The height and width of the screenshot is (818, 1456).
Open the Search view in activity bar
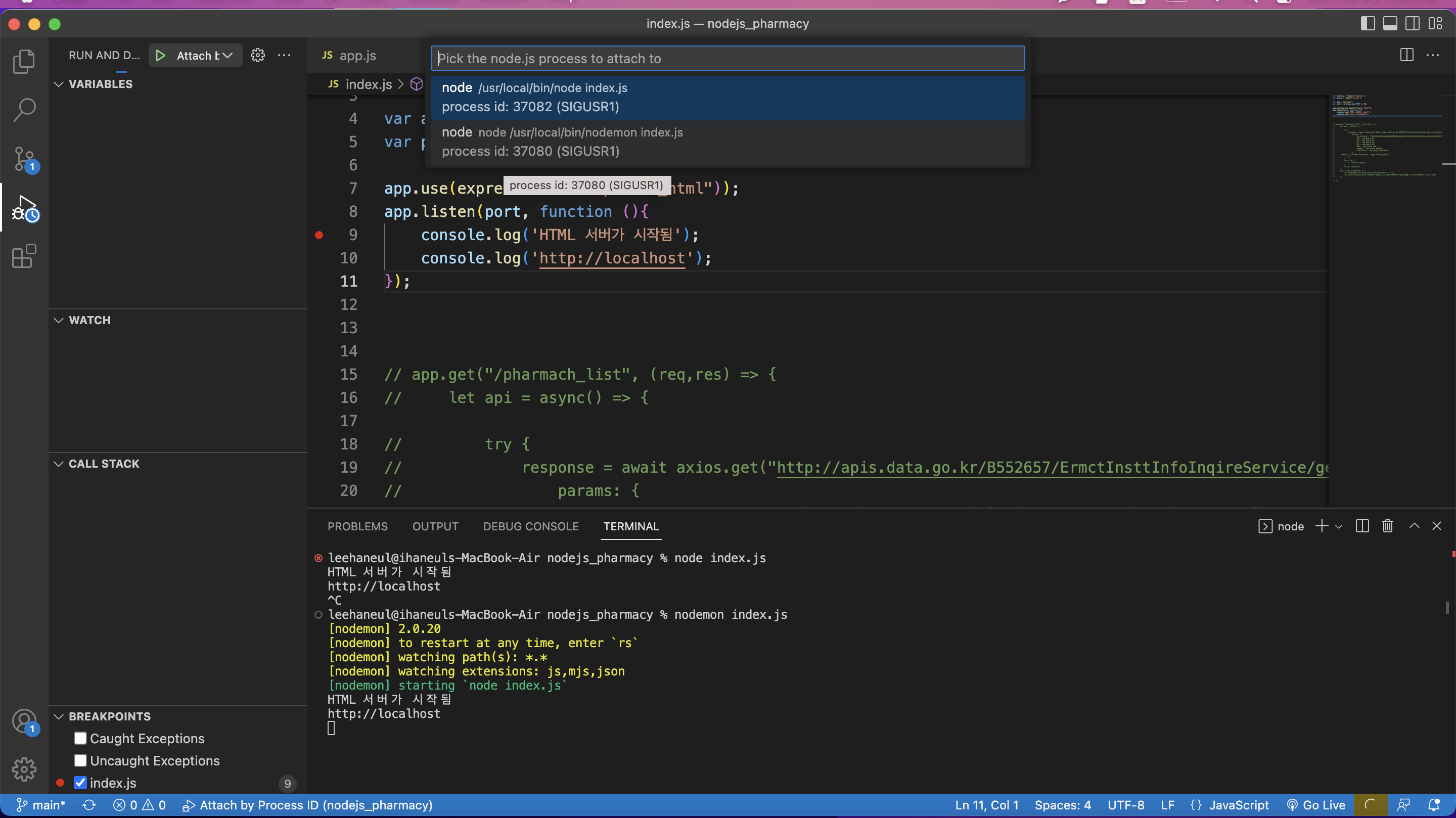click(24, 110)
